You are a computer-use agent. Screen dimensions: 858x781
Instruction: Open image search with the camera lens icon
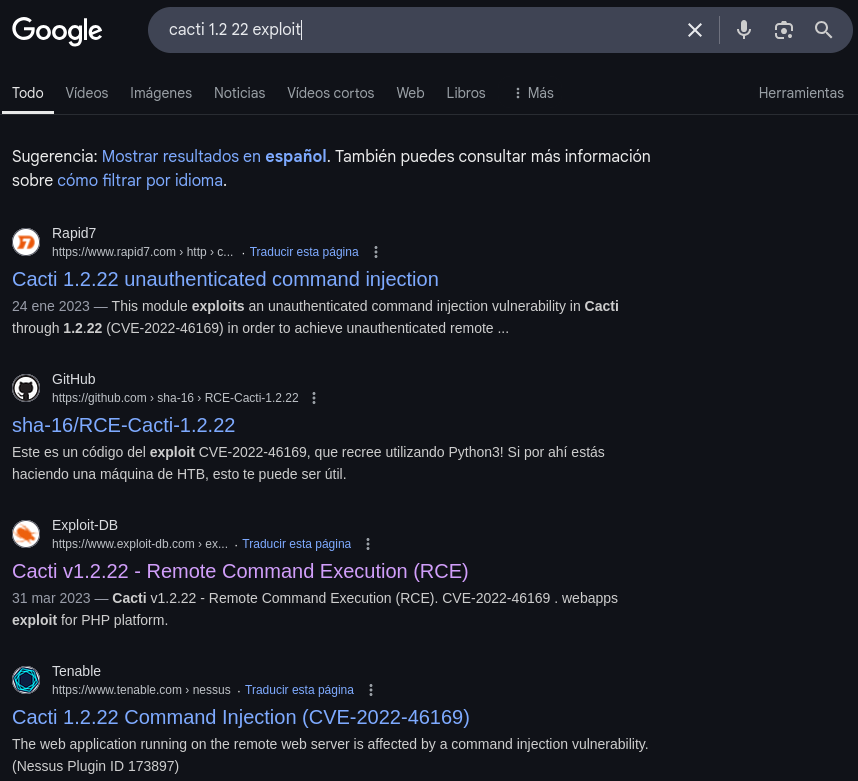(784, 30)
